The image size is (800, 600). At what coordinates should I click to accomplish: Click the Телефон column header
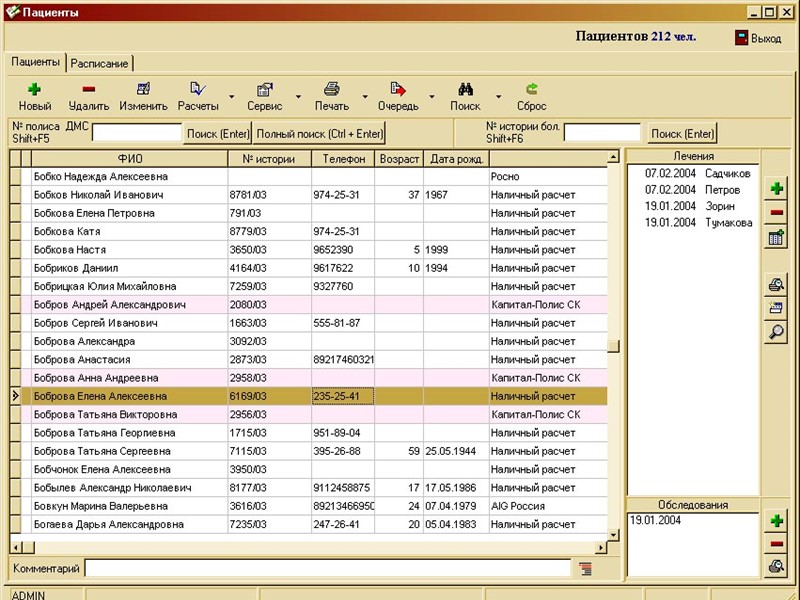coord(343,159)
